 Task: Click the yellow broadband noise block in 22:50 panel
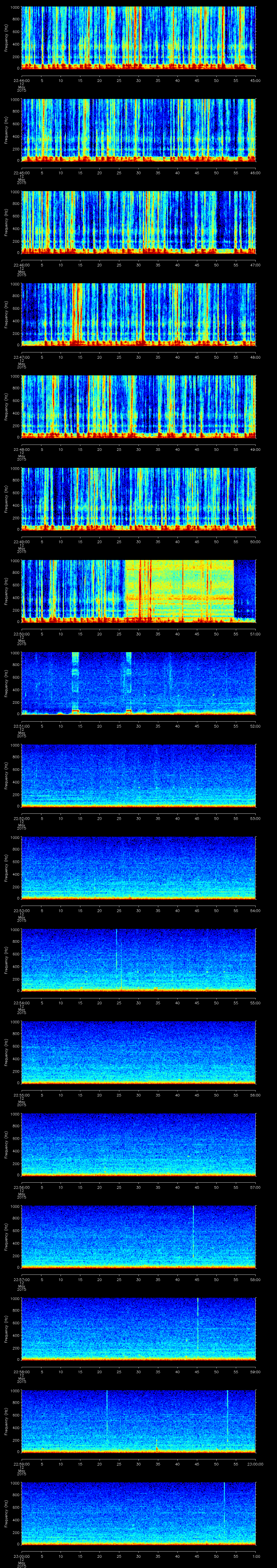[x=180, y=590]
